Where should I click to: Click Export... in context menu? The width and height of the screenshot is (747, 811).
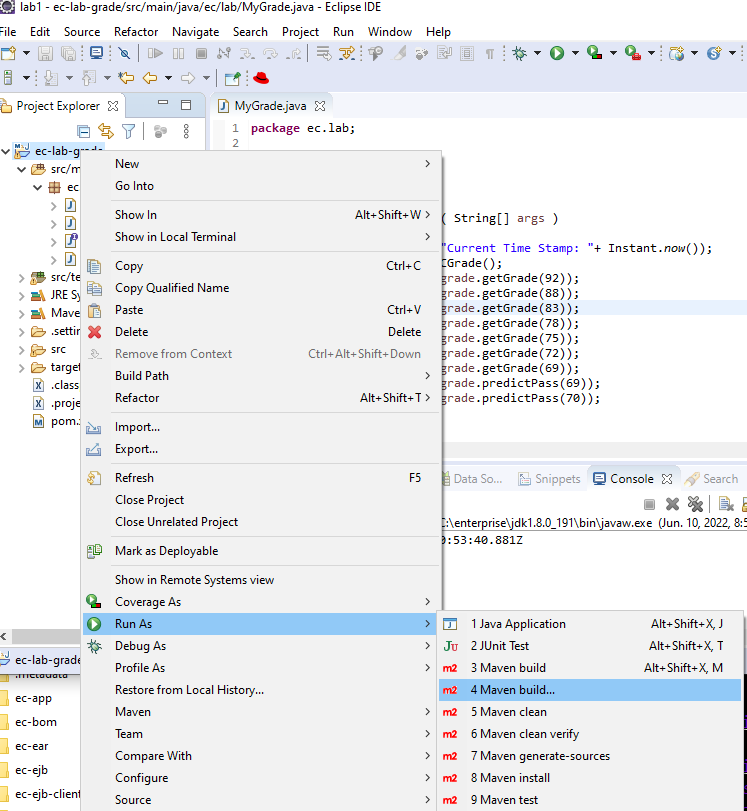click(x=262, y=449)
